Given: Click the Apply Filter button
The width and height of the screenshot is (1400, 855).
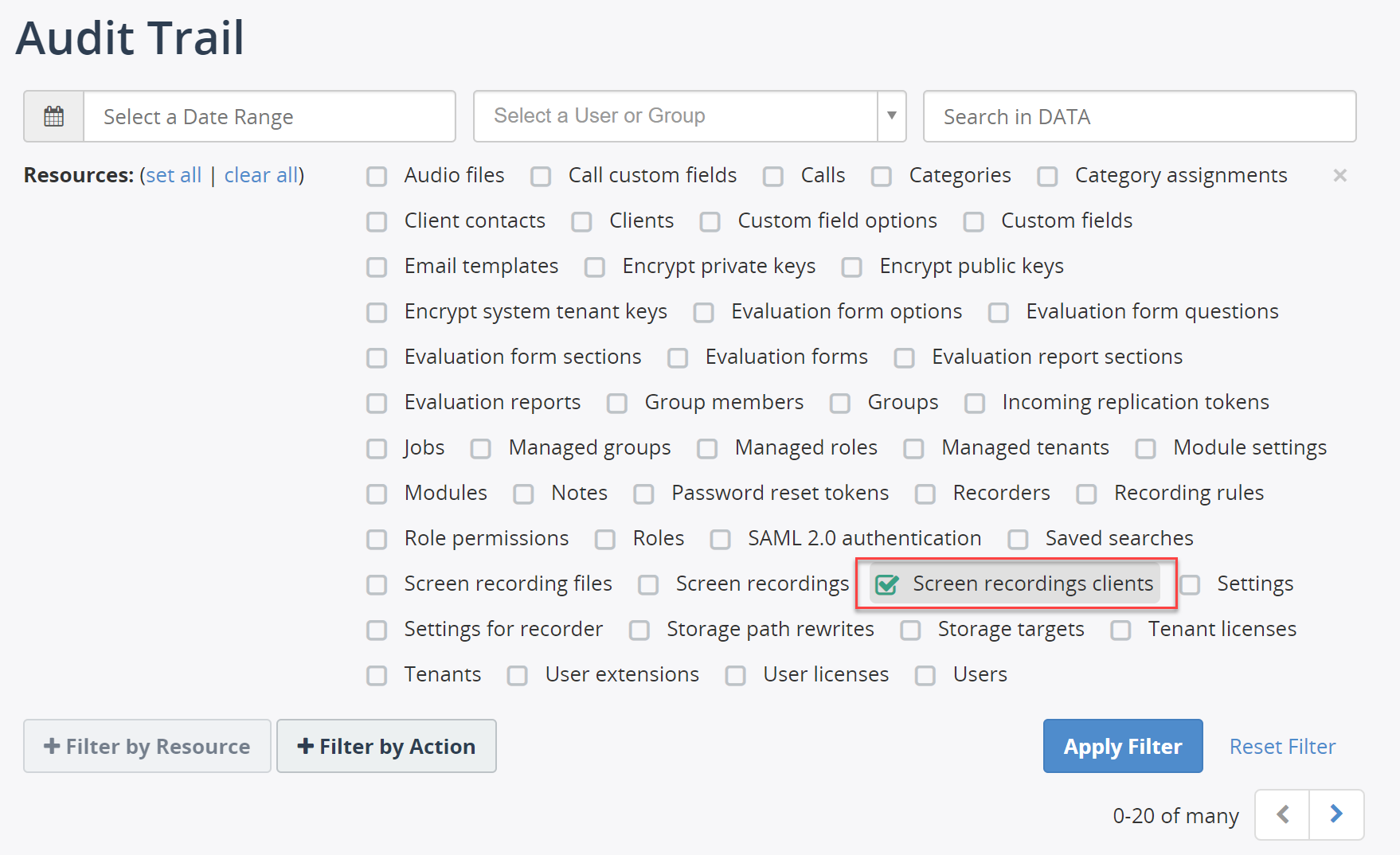Looking at the screenshot, I should click(x=1123, y=746).
